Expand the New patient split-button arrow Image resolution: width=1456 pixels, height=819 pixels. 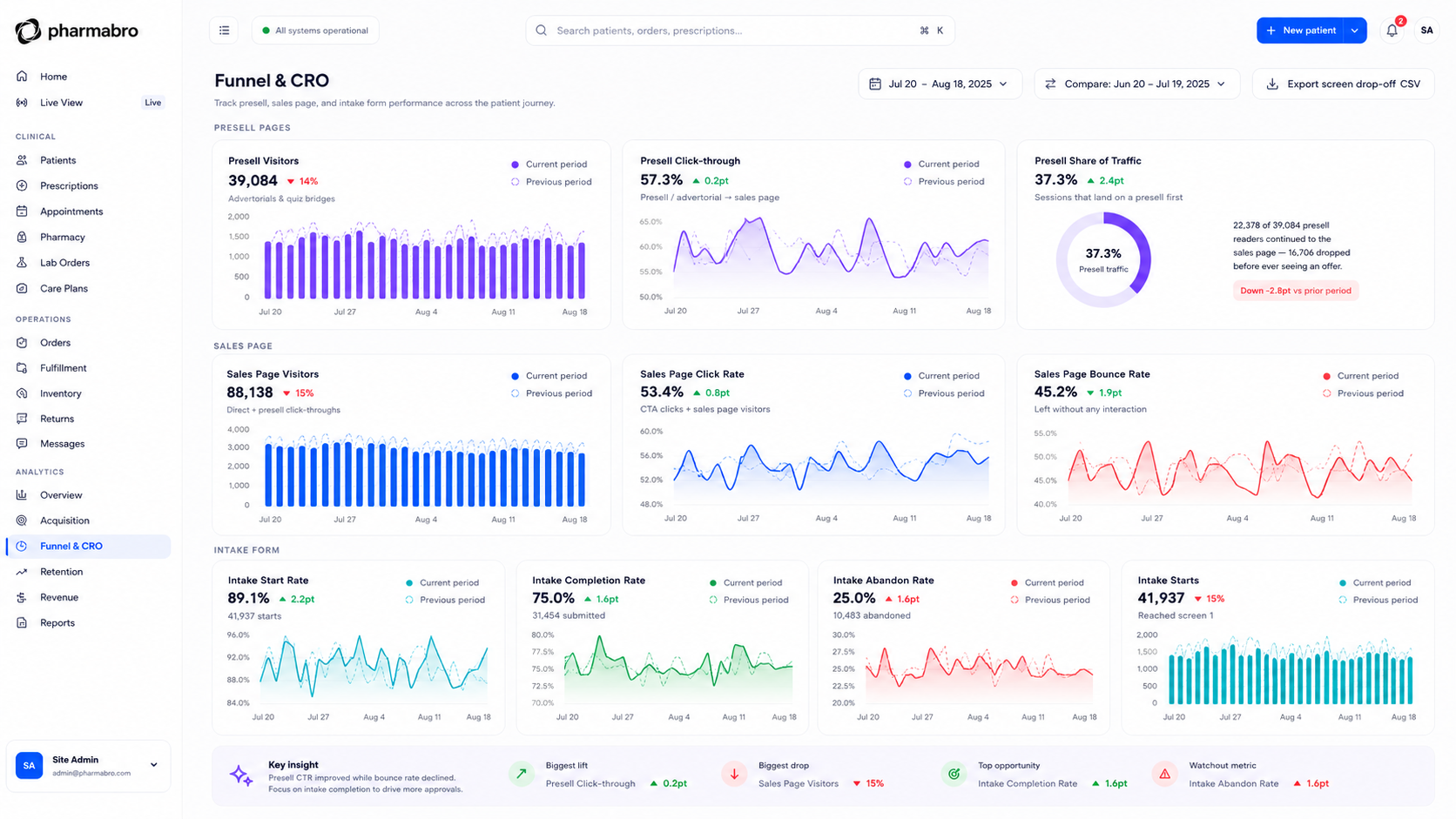point(1355,30)
